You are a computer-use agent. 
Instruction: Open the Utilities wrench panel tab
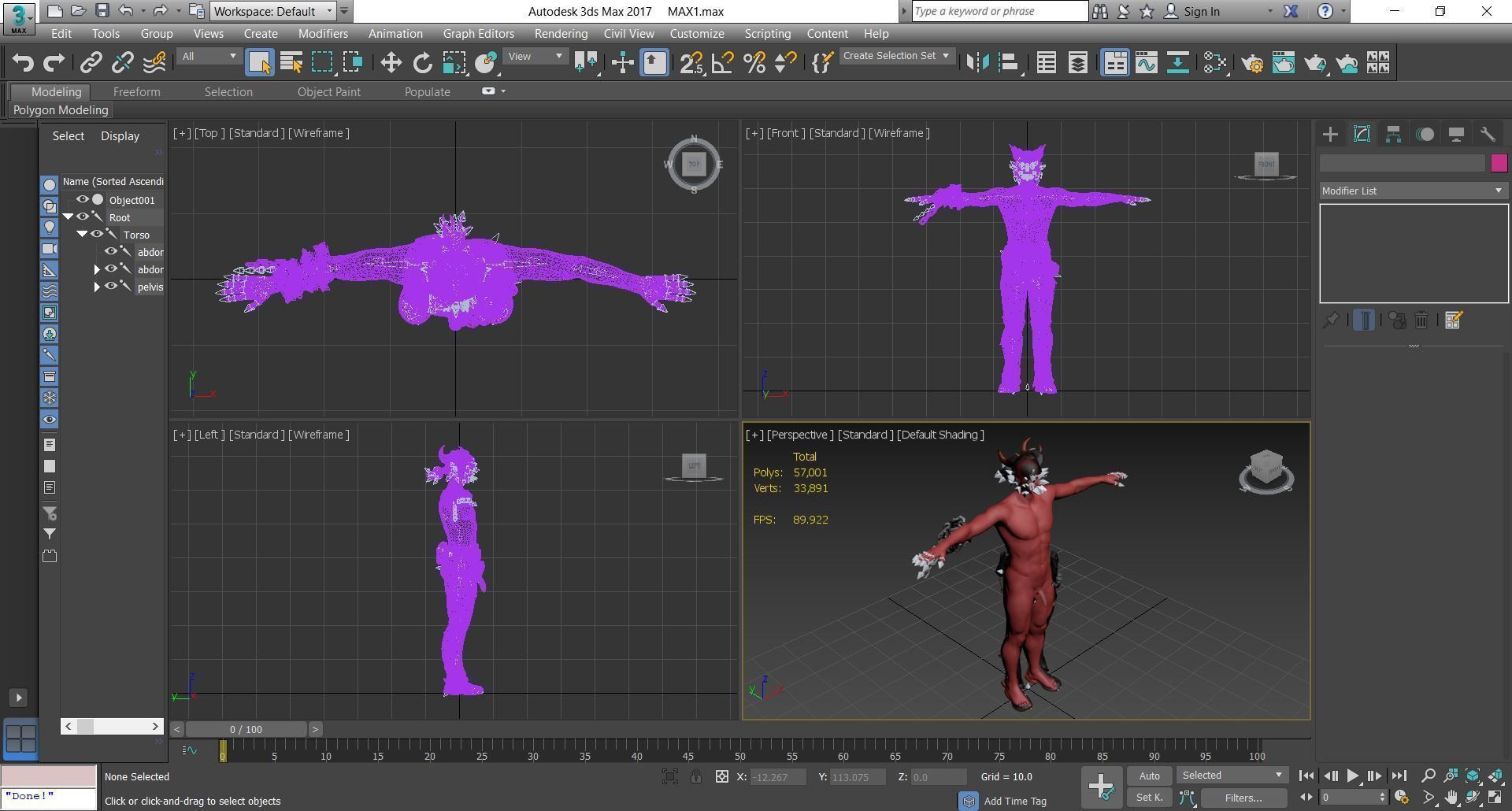click(1488, 135)
